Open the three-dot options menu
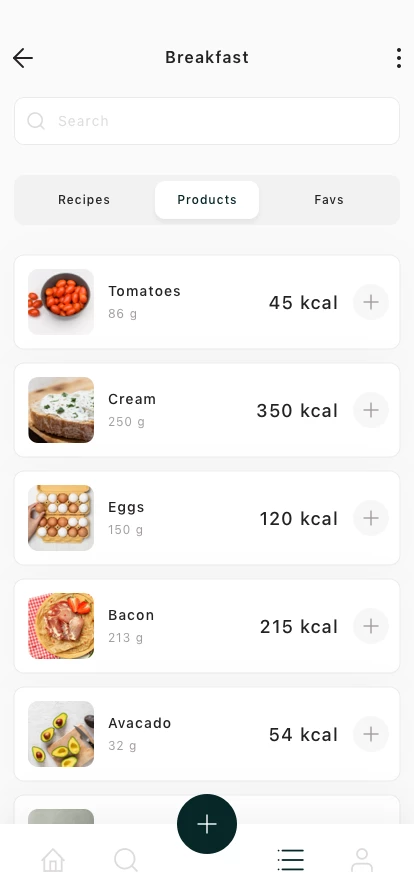The width and height of the screenshot is (414, 896). pyautogui.click(x=399, y=58)
